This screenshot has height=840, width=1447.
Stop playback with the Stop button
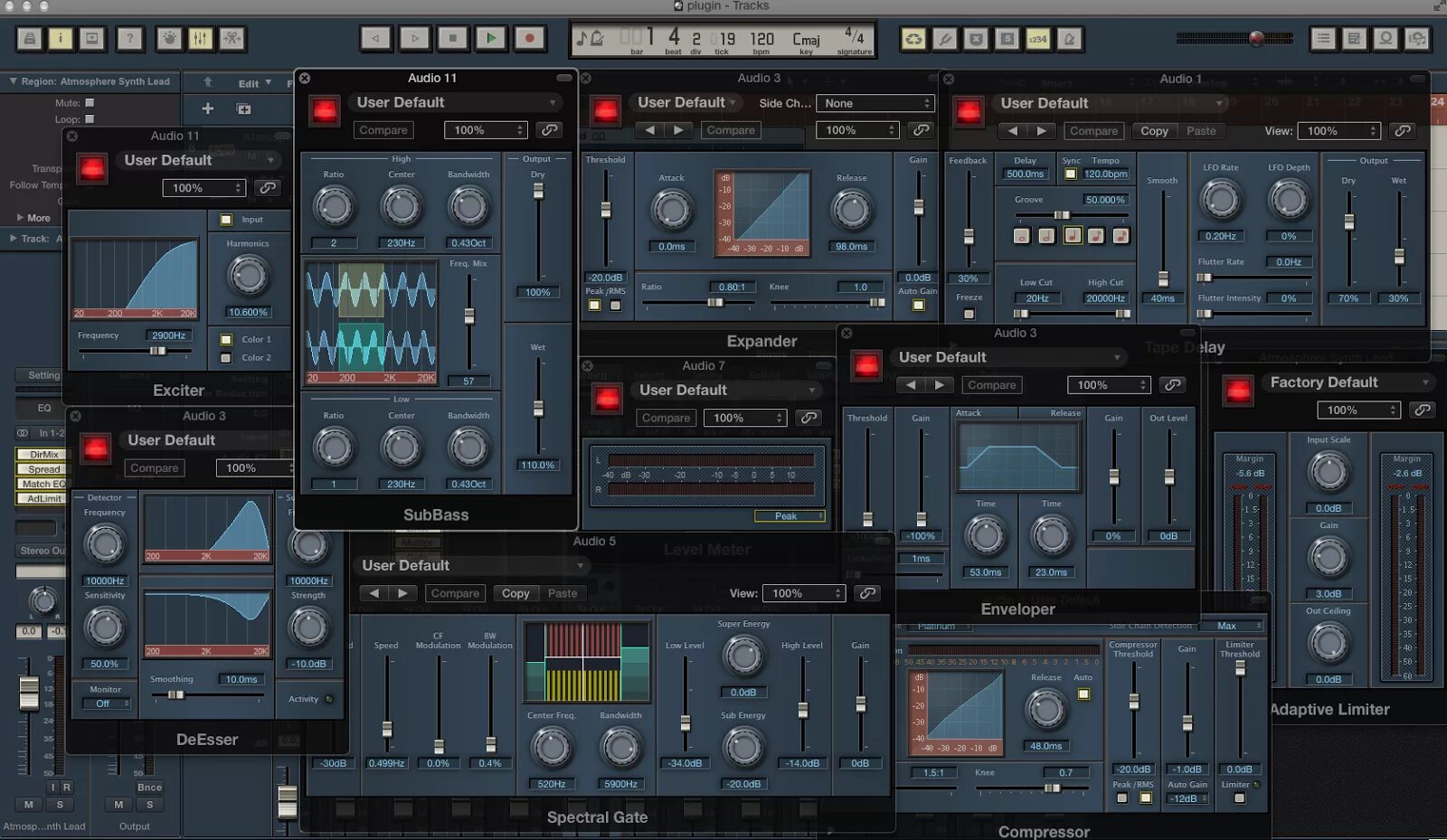pos(453,38)
